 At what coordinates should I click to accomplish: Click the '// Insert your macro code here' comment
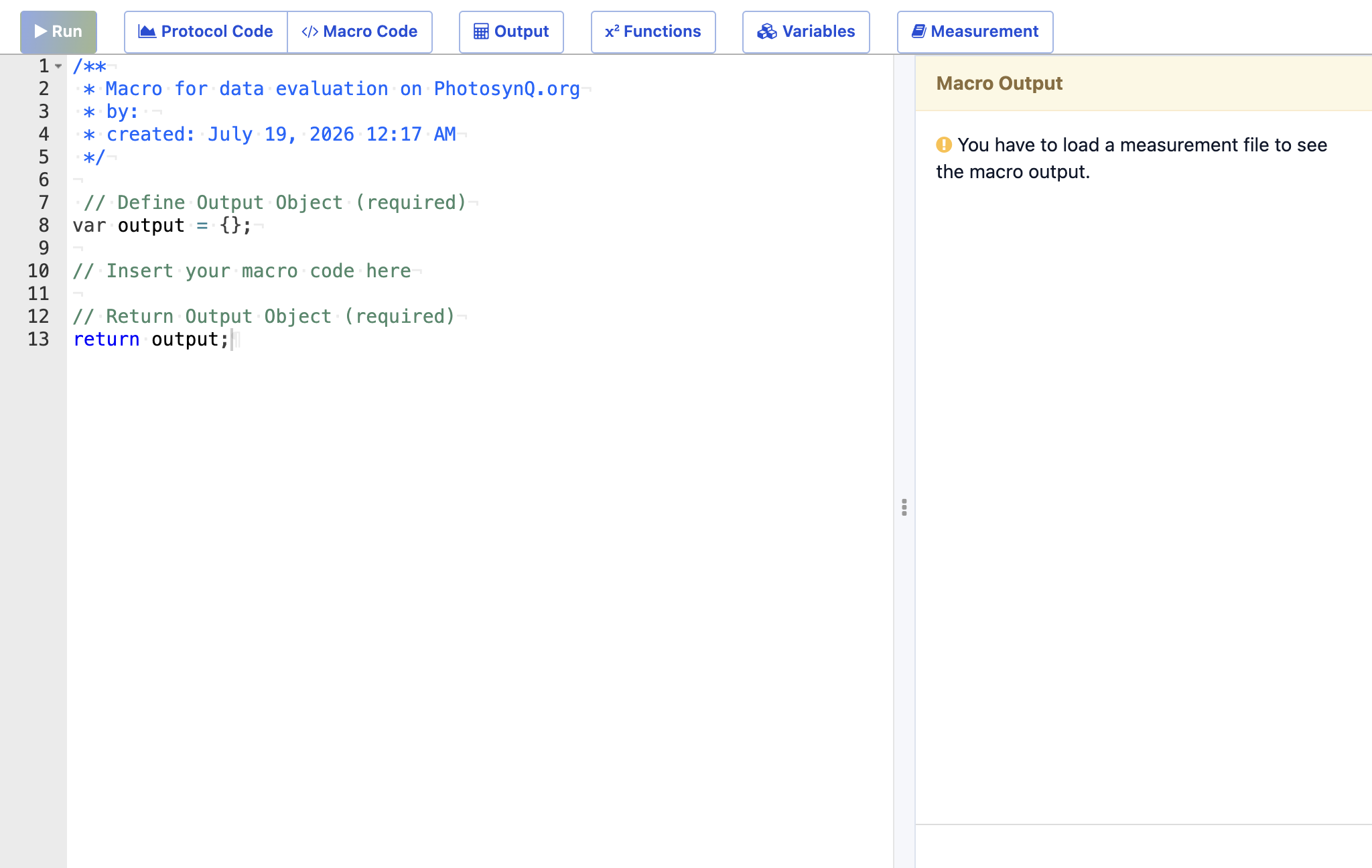click(x=242, y=271)
